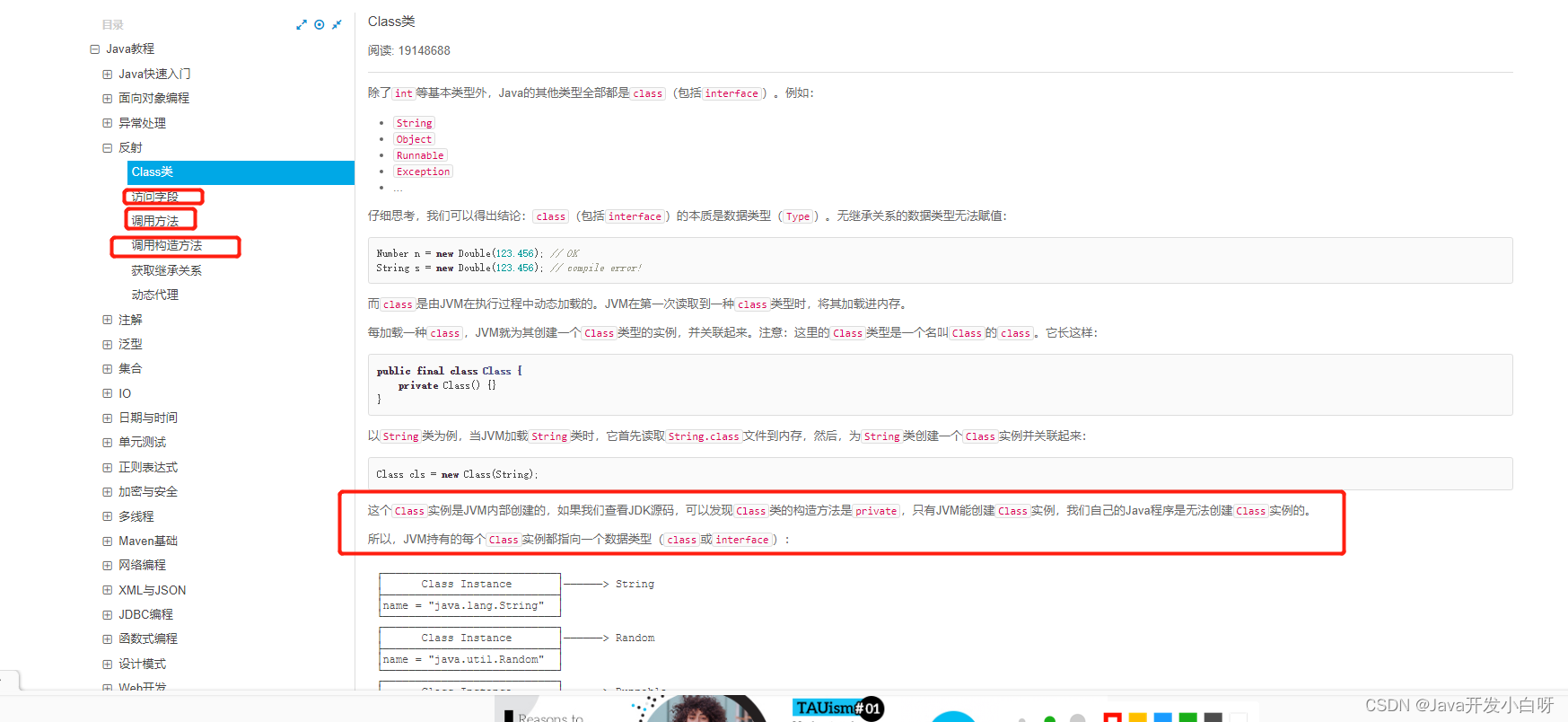Click the locate current page target icon
This screenshot has width=1568, height=722.
tap(319, 25)
